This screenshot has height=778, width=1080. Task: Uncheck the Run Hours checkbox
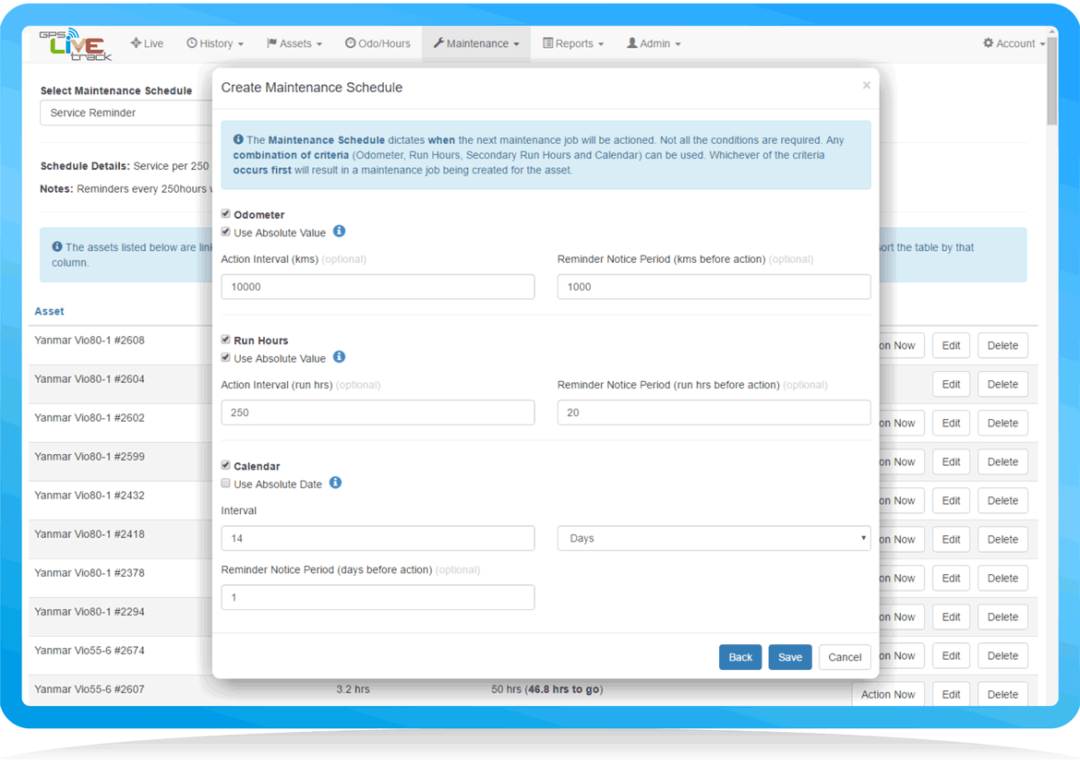tap(226, 341)
